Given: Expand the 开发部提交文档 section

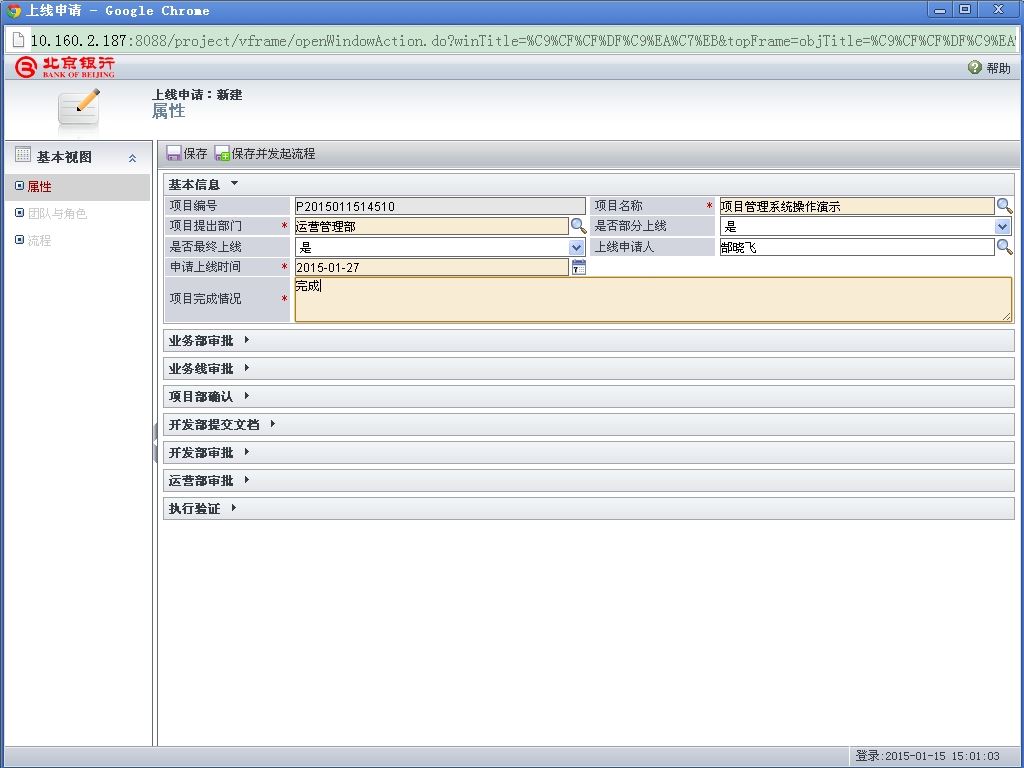Looking at the screenshot, I should pos(273,424).
